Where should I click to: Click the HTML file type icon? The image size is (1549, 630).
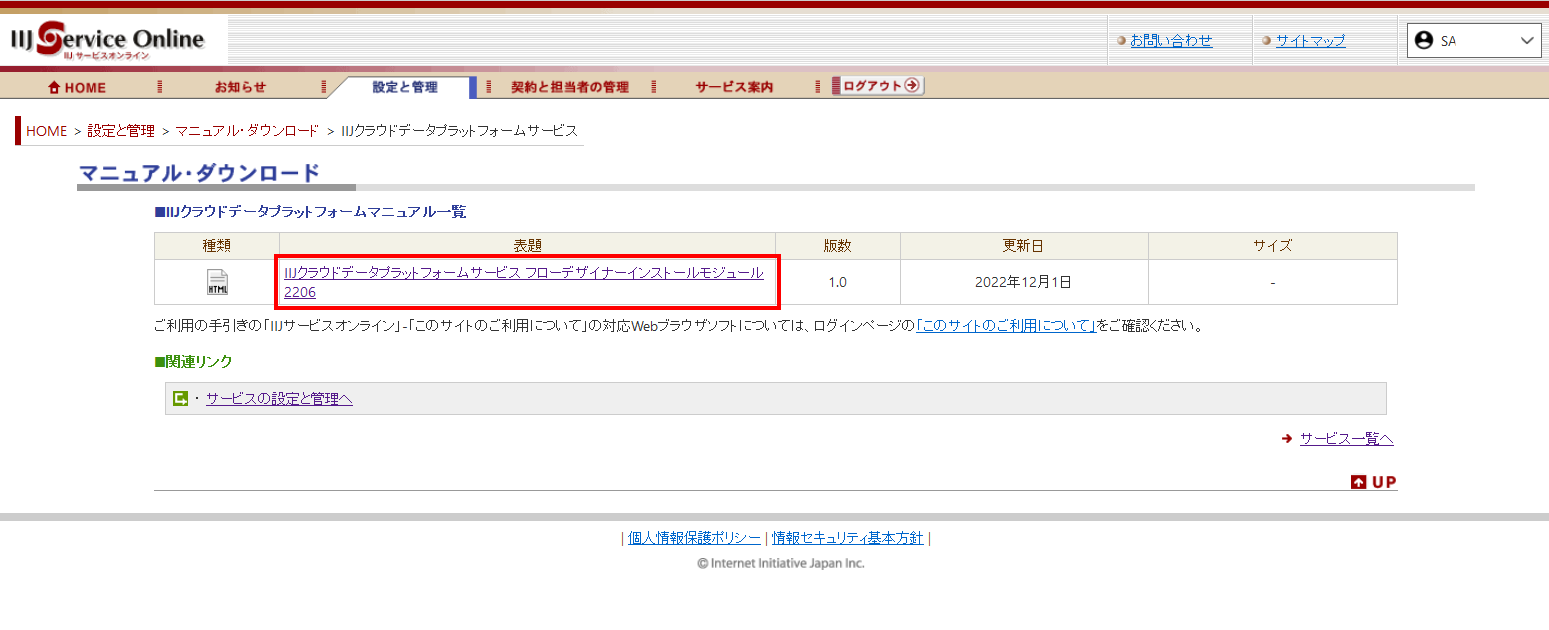pyautogui.click(x=217, y=283)
